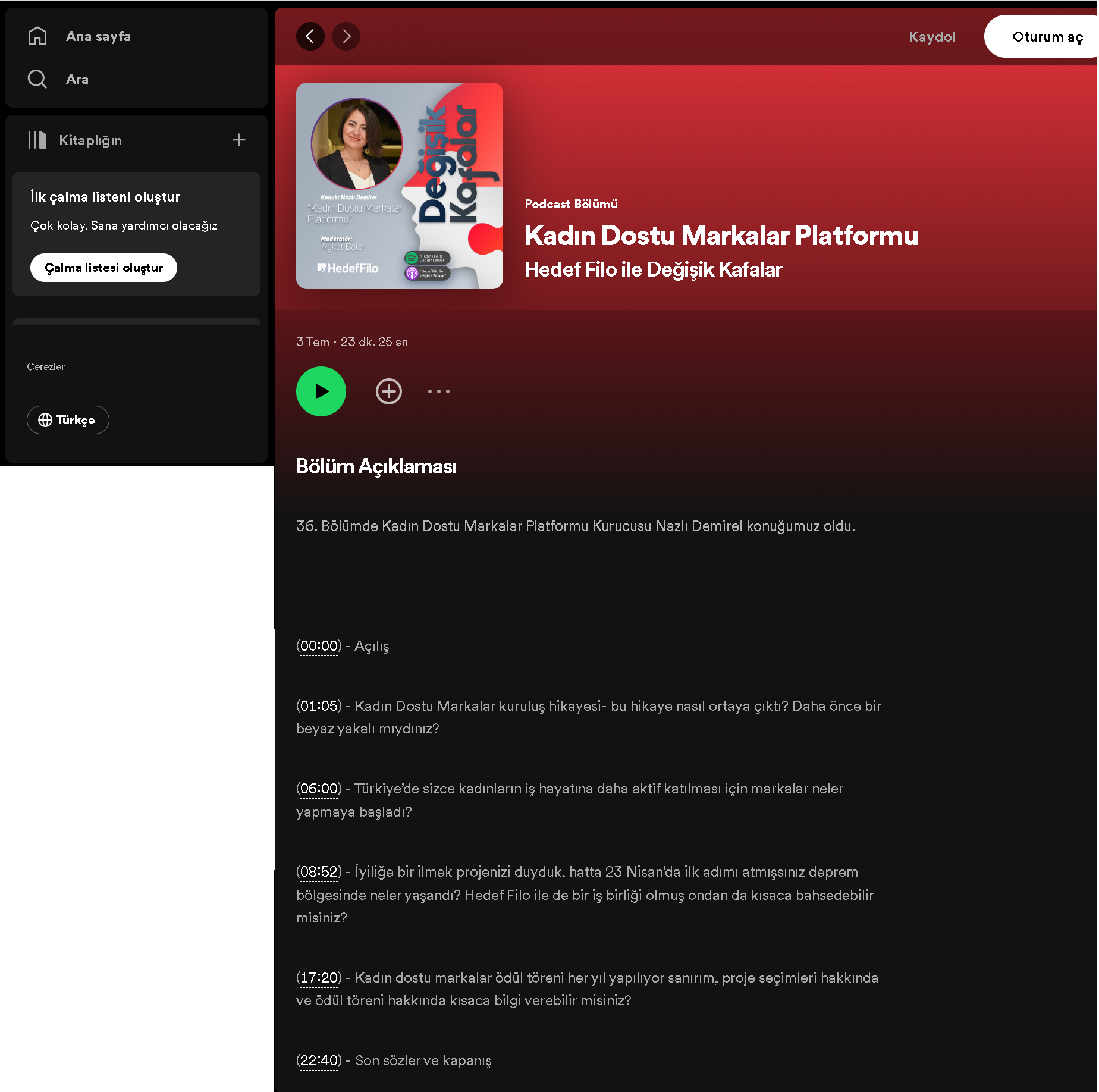Click the podcast episode cover art
This screenshot has width=1099, height=1092.
pos(400,186)
